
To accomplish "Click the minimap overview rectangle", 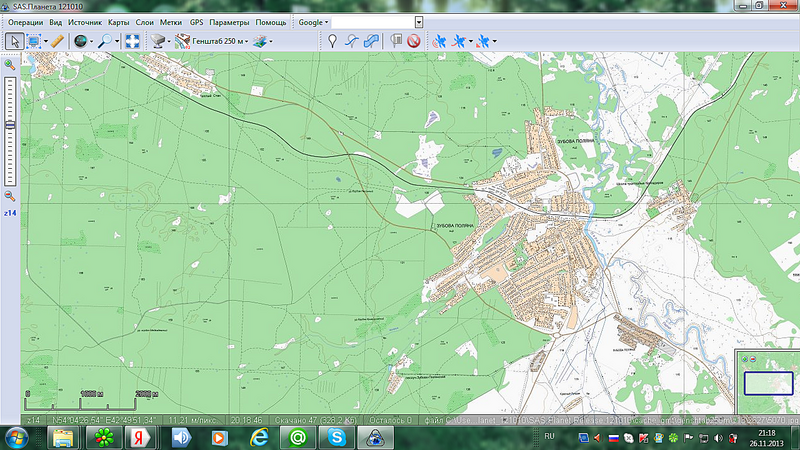I will point(768,383).
